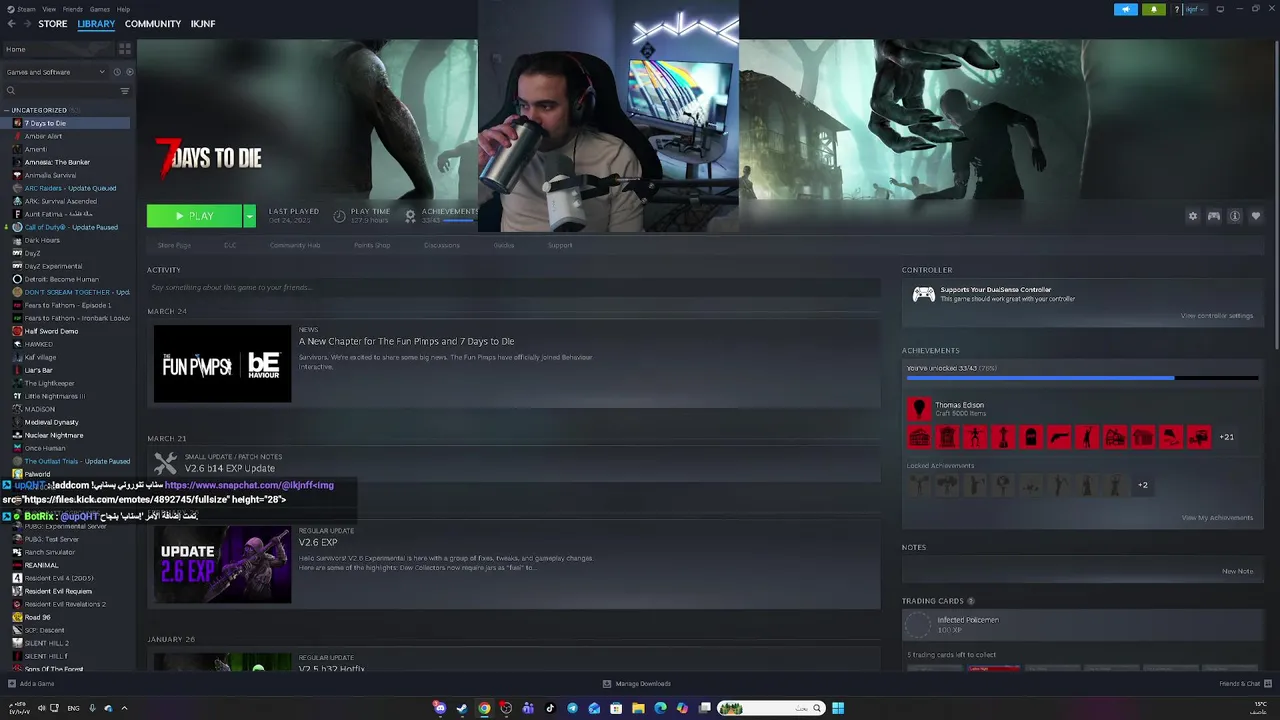
Task: Open the green notifications bell
Action: pyautogui.click(x=1153, y=9)
